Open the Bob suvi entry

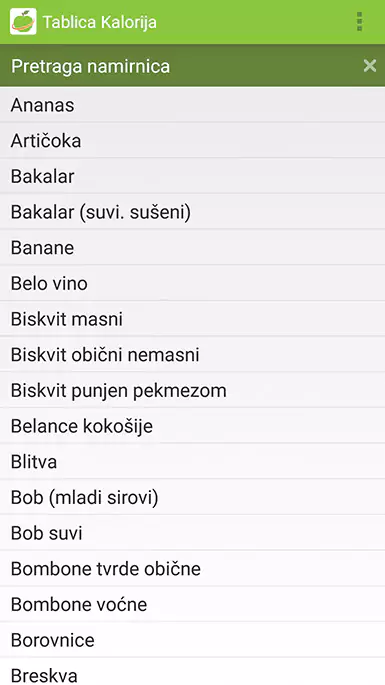(192, 533)
